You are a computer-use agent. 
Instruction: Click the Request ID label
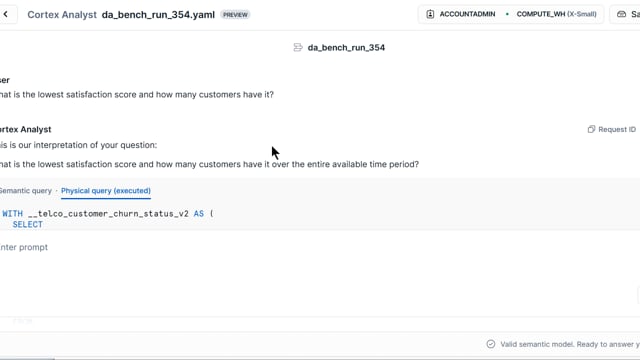(617, 129)
